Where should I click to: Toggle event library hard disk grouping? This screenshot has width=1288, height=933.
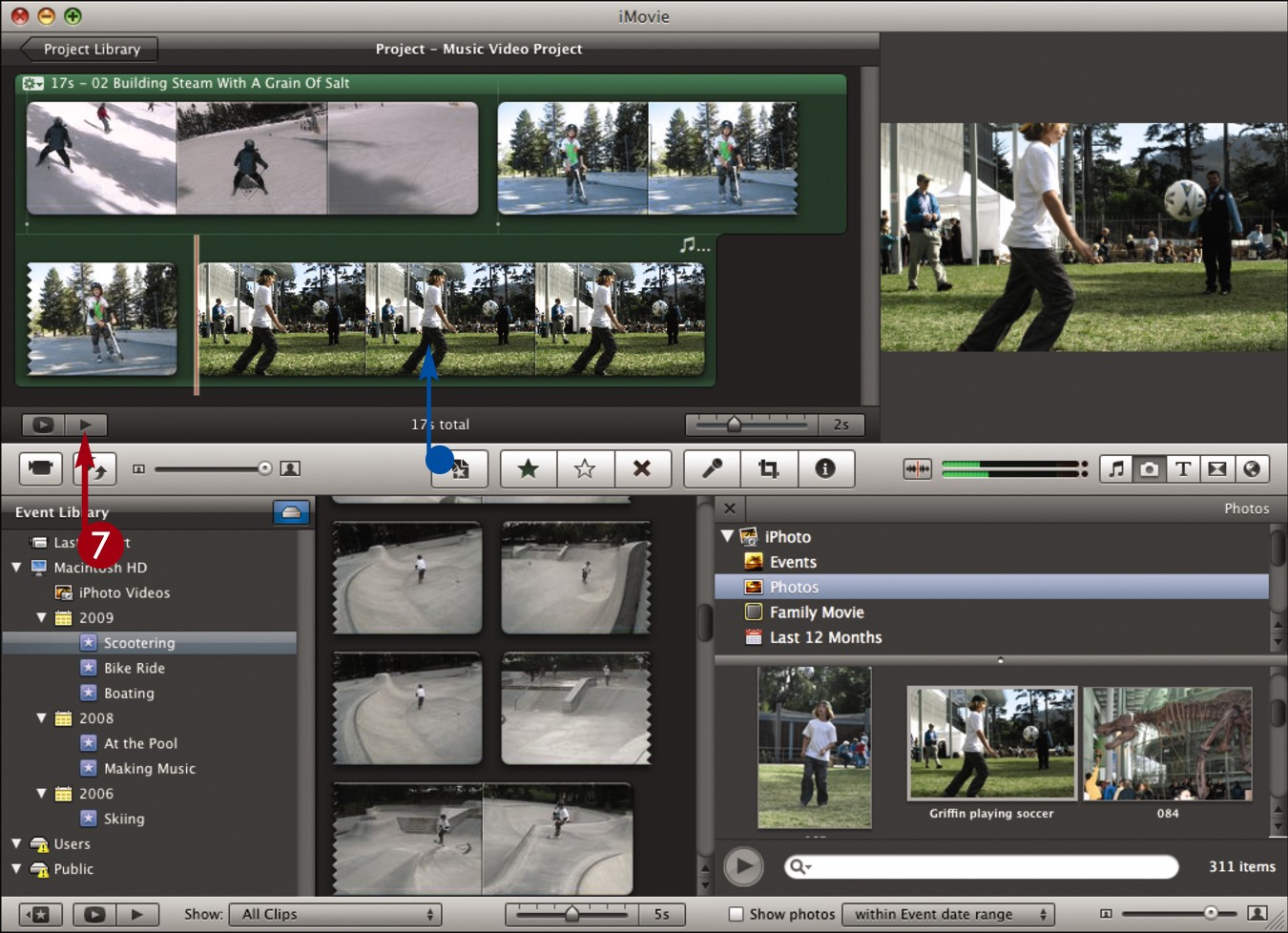[x=291, y=512]
